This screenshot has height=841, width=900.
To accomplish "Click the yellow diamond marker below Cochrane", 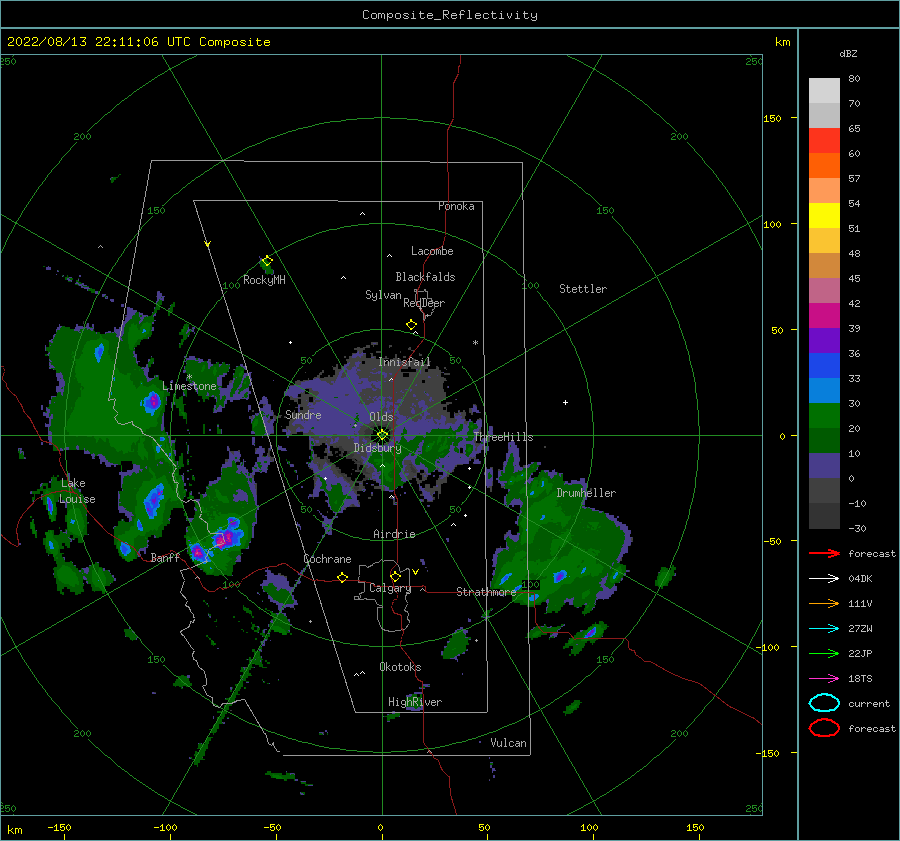I will (343, 577).
